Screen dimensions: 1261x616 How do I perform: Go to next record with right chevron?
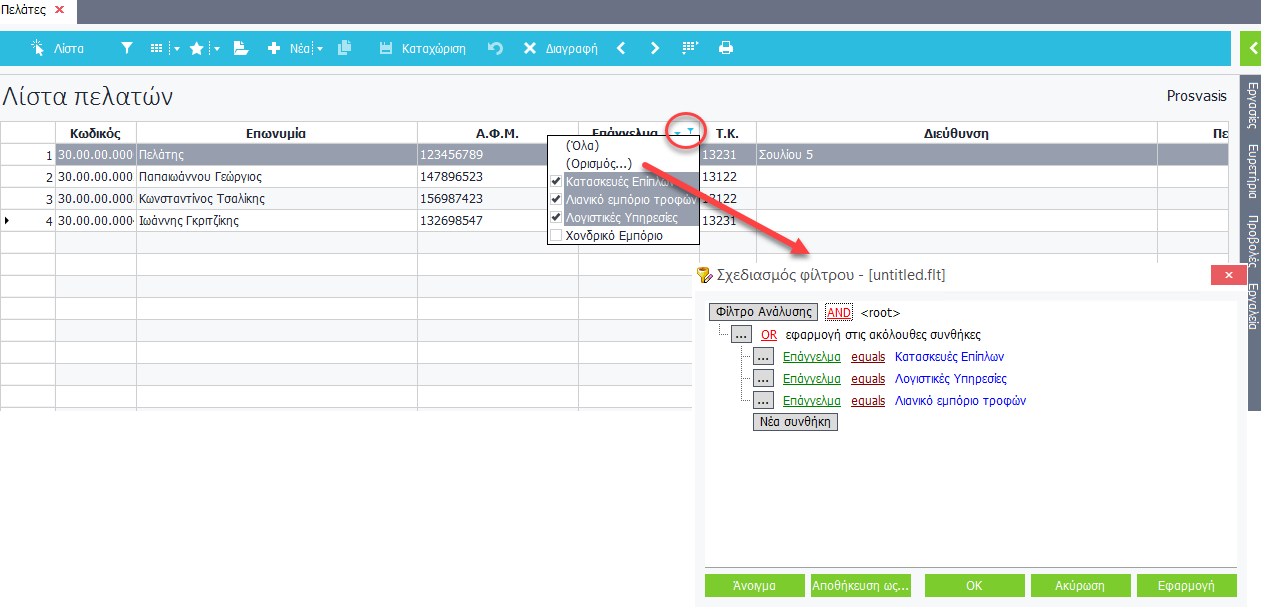[x=655, y=48]
